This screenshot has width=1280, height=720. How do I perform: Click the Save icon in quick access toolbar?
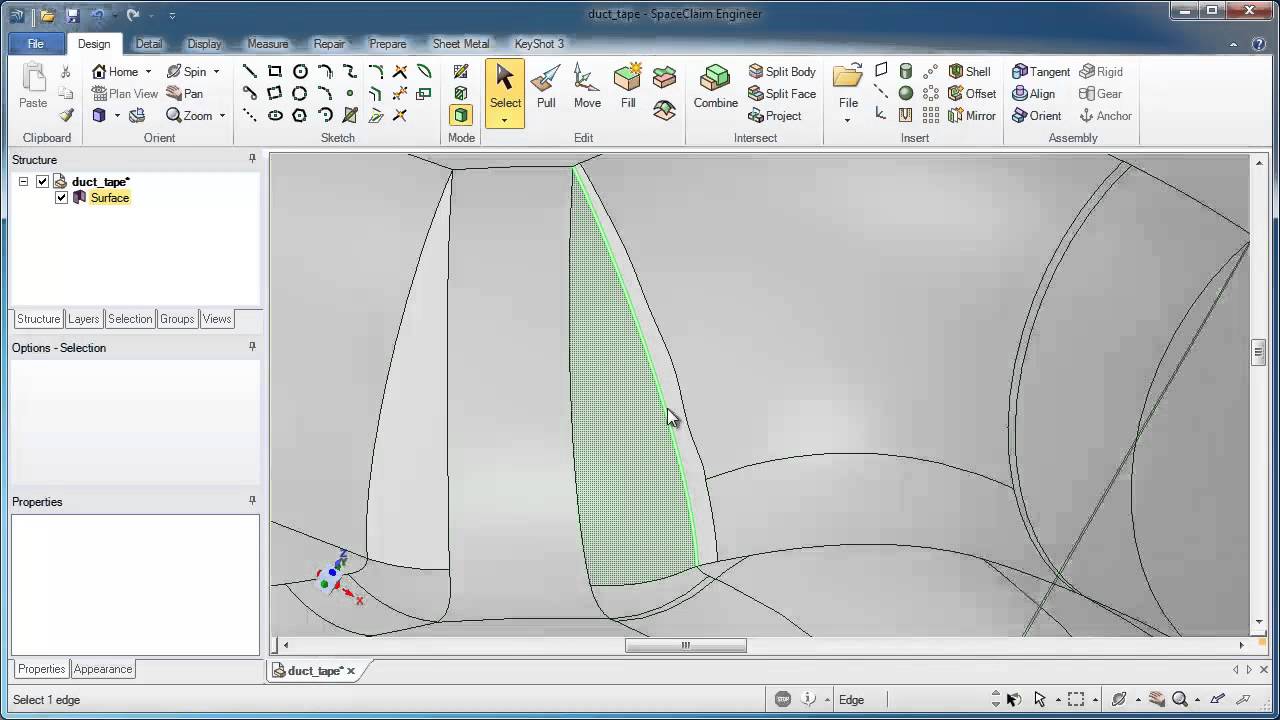72,15
